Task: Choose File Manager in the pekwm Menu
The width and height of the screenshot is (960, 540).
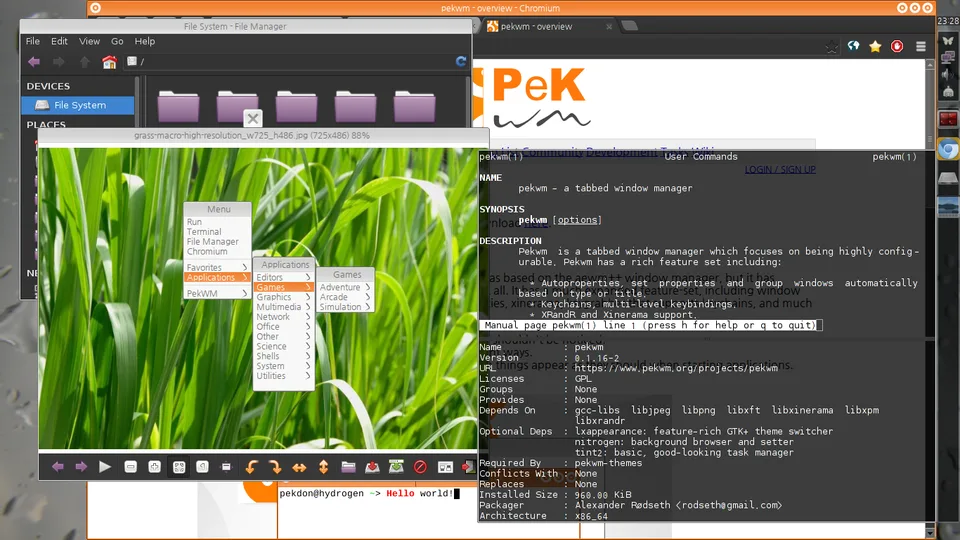Action: click(x=217, y=241)
